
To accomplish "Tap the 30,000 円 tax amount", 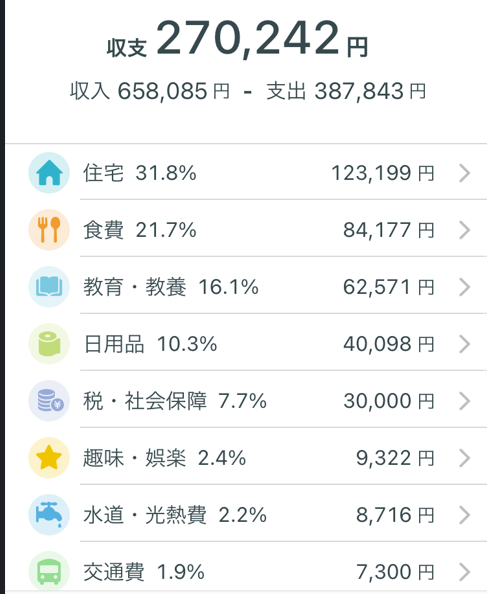I will [x=389, y=401].
